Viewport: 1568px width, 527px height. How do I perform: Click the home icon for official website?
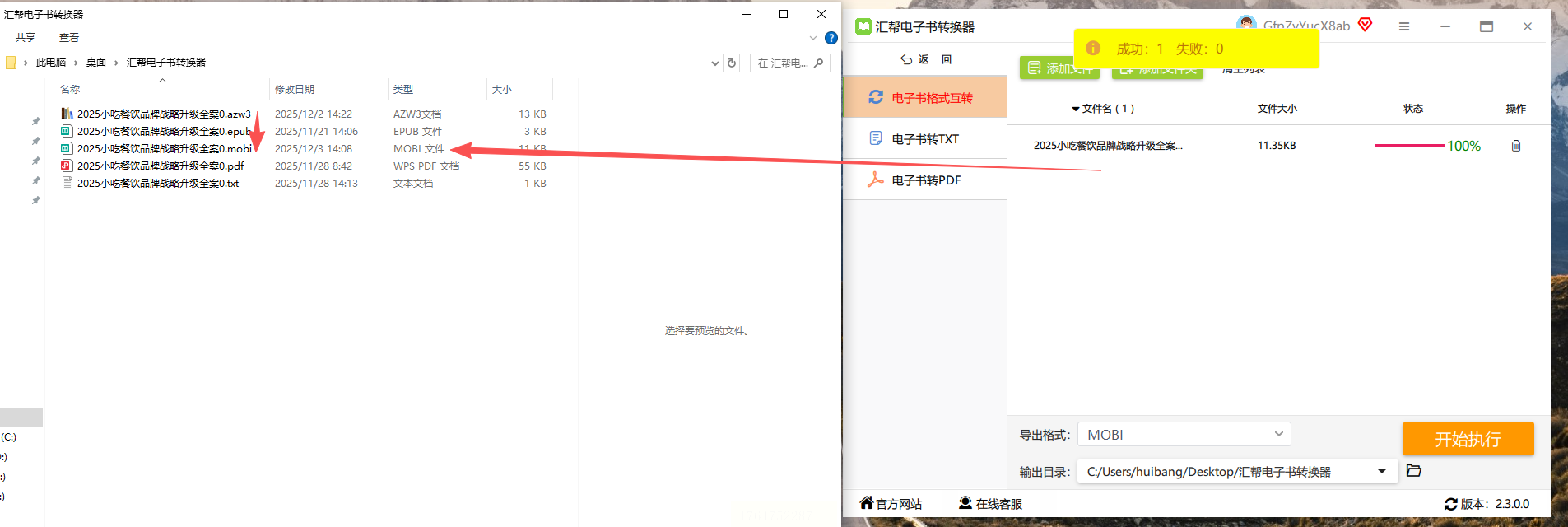click(x=867, y=502)
